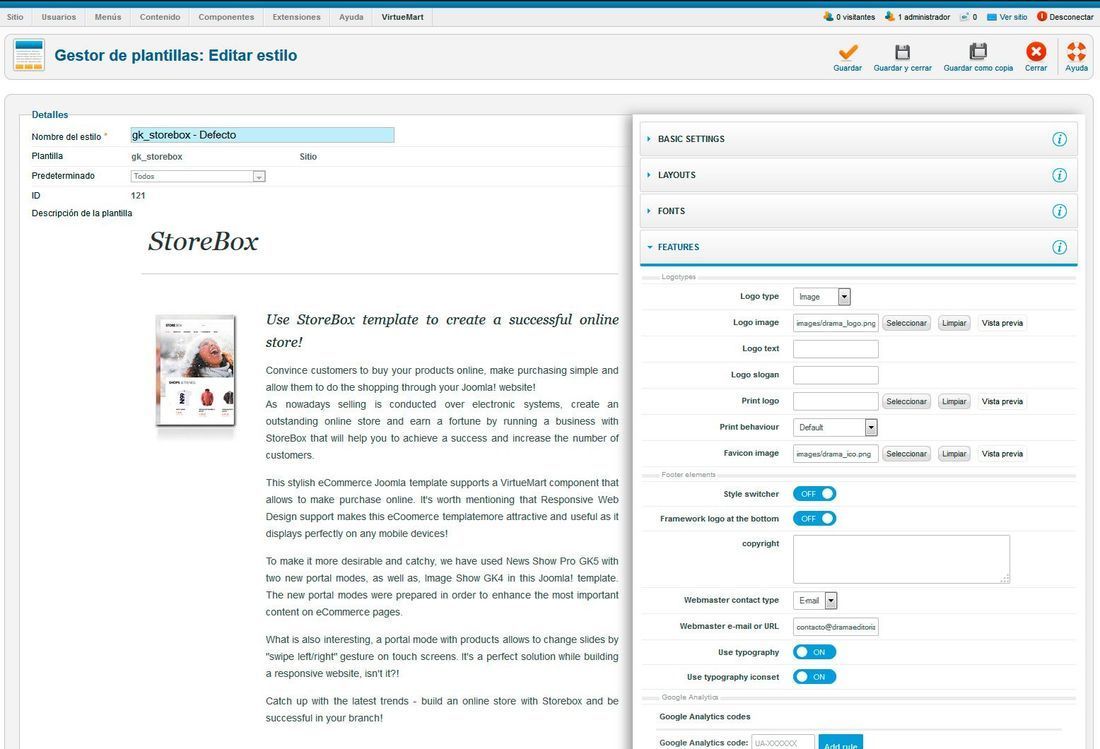Click the messages icon in the status bar
Viewport: 1100px width, 749px height.
965,17
